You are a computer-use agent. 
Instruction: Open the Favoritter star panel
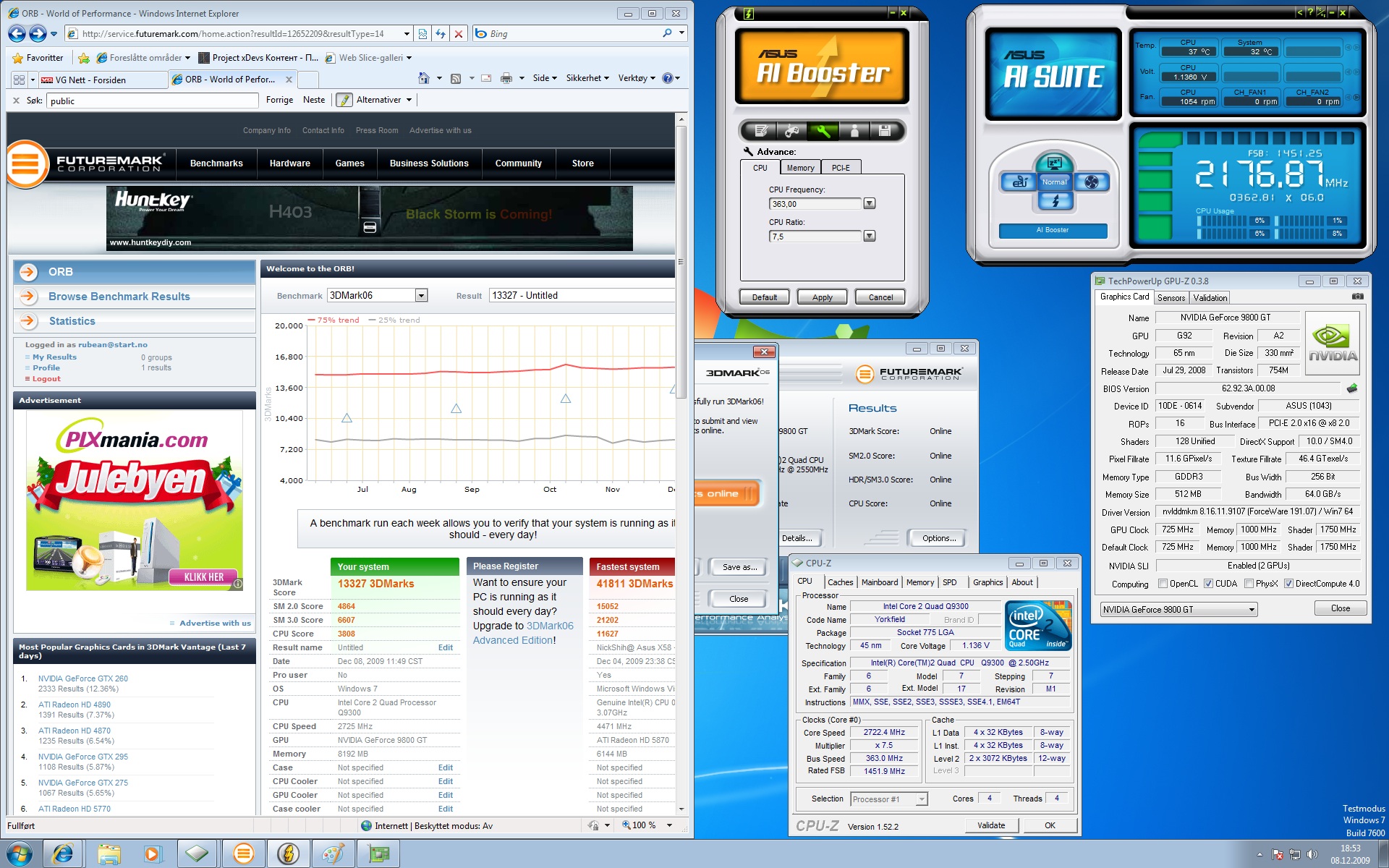point(38,58)
